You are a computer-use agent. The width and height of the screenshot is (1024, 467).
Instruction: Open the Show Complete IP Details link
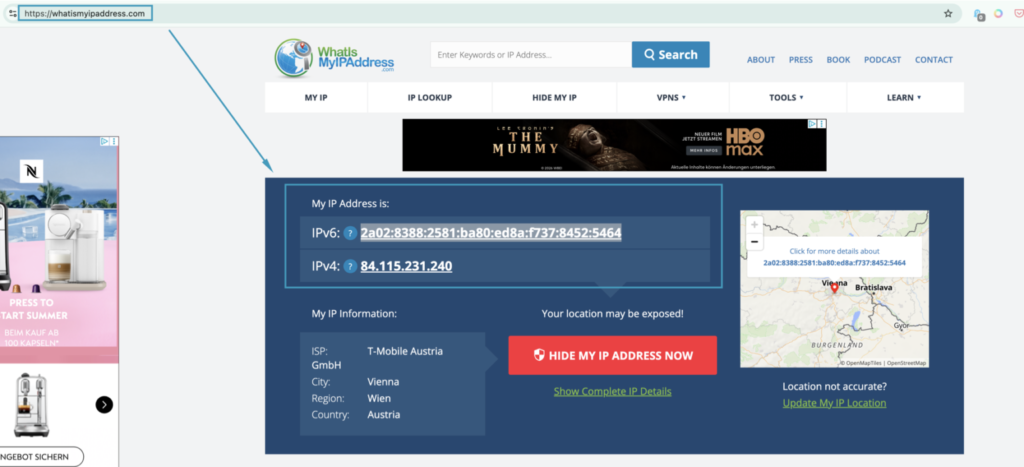pos(613,391)
